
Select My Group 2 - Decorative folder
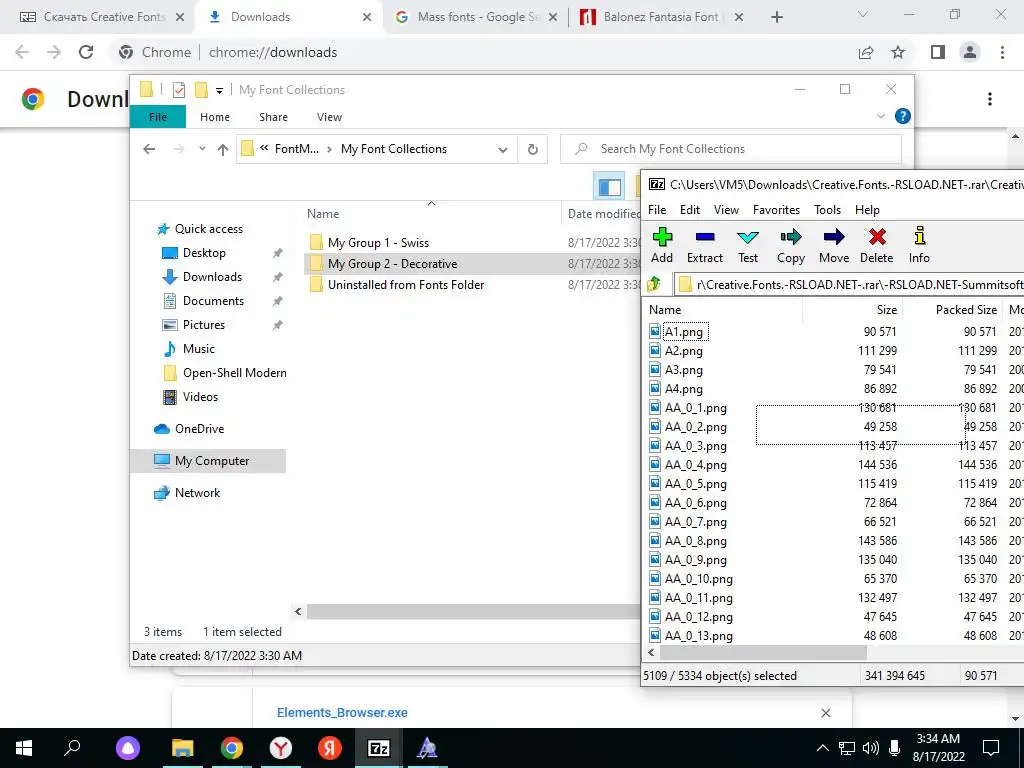tap(392, 264)
